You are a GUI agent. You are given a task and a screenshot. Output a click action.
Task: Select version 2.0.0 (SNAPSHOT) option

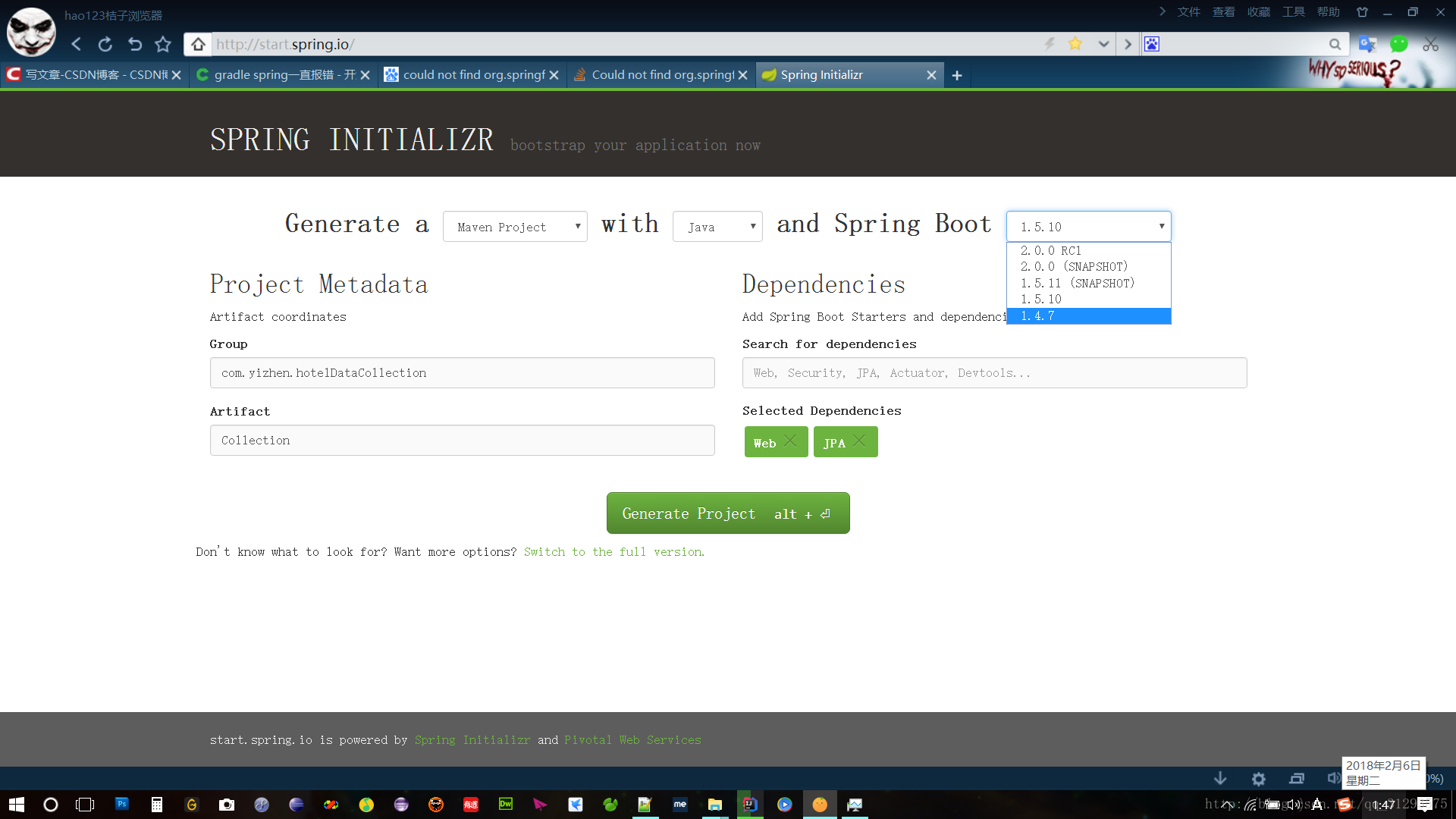tap(1088, 267)
